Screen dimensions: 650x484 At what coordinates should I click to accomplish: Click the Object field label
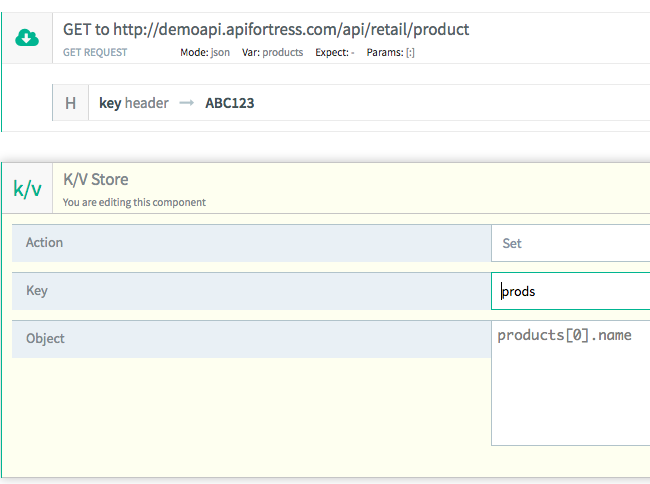(x=45, y=339)
